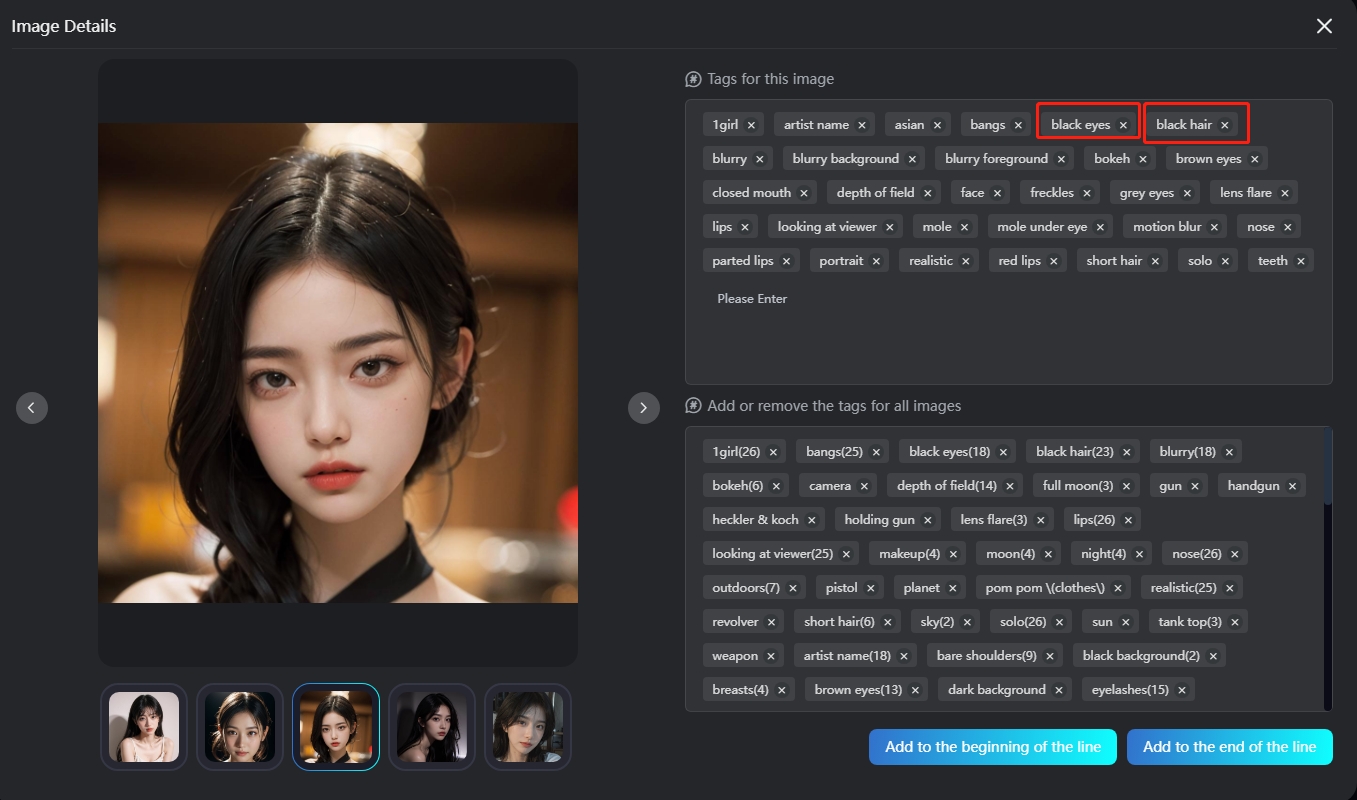Remove 'heckler & koch' tag from all images
Viewport: 1357px width, 800px height.
811,520
